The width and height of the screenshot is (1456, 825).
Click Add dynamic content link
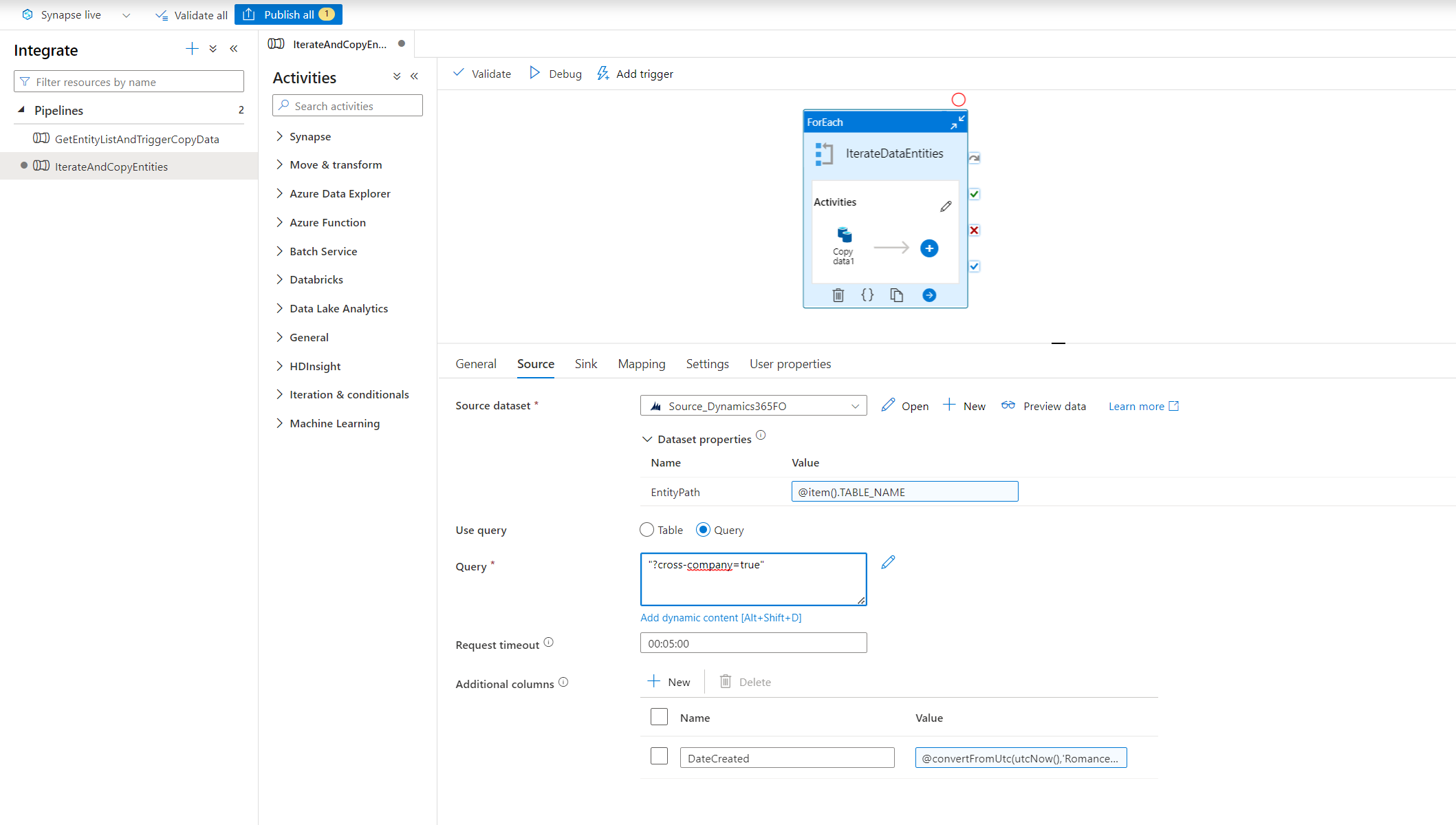pyautogui.click(x=721, y=618)
